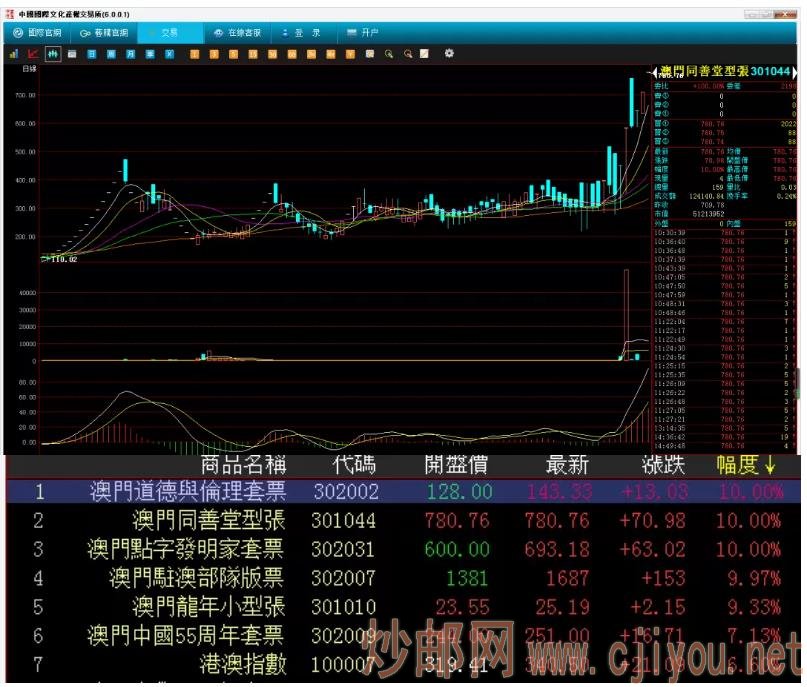The width and height of the screenshot is (807, 687).
Task: Click code 302031 in the list
Action: [343, 550]
